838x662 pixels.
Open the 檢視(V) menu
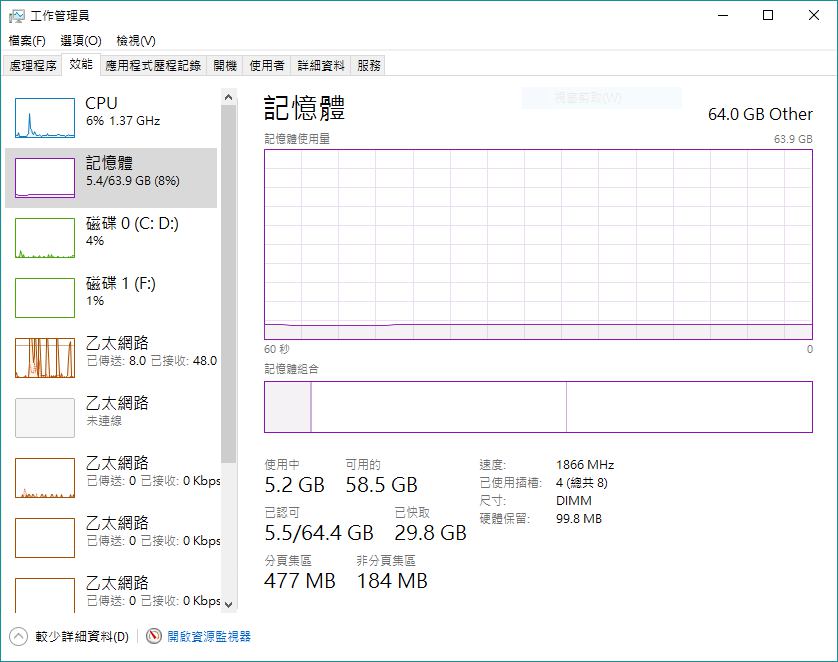point(136,41)
